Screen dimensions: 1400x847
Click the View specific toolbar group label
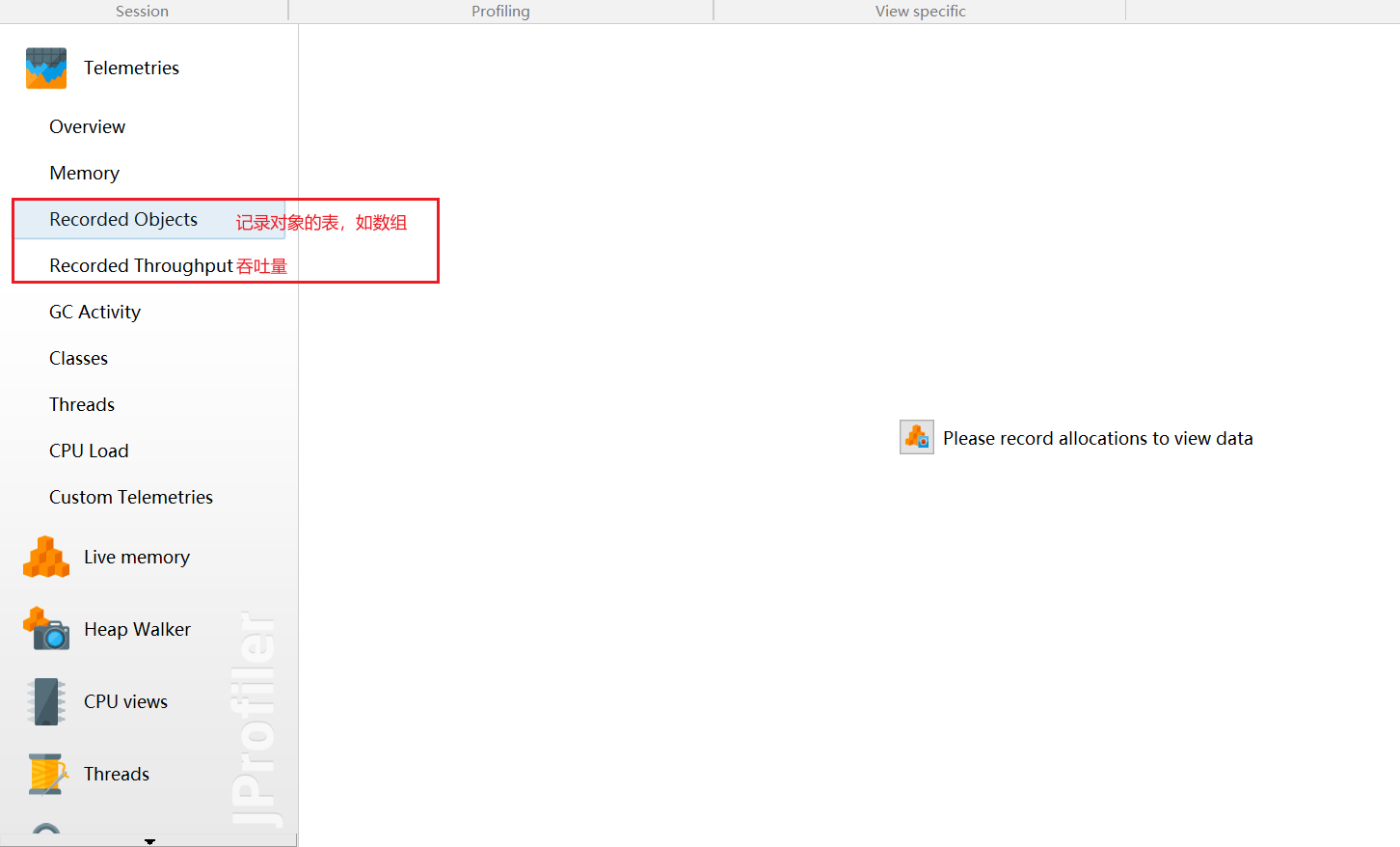(x=920, y=11)
